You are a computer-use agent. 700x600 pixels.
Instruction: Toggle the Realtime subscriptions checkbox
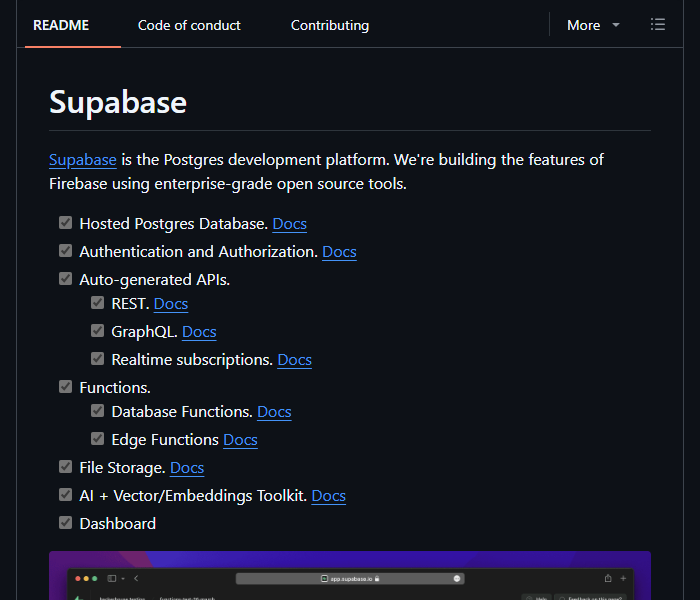point(97,359)
